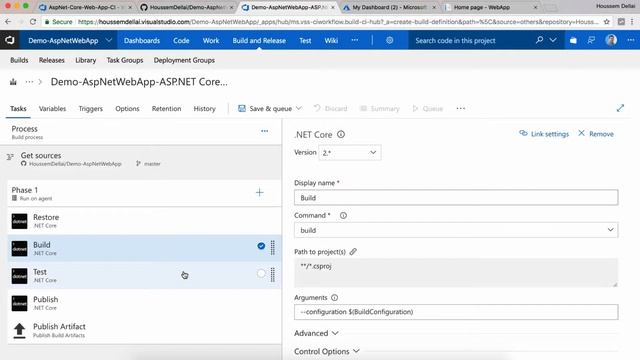Select the Variables tab
640x360 pixels.
[x=52, y=109]
